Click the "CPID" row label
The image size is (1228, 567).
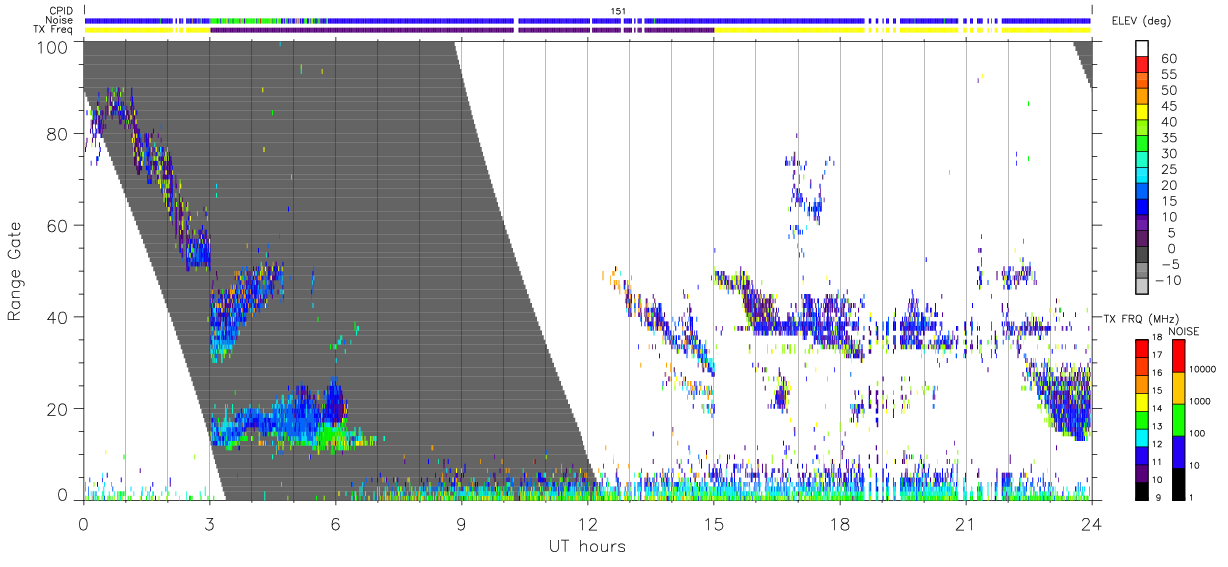point(59,11)
